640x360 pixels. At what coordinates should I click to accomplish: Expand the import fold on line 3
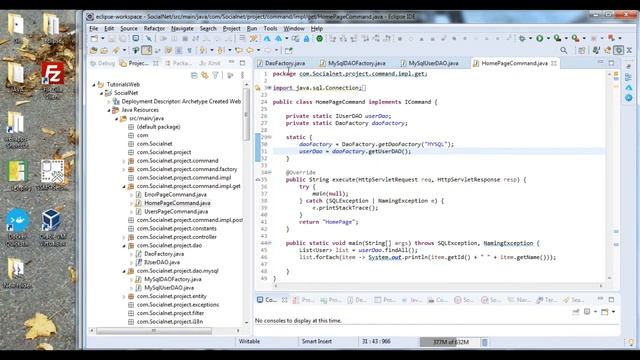(269, 88)
